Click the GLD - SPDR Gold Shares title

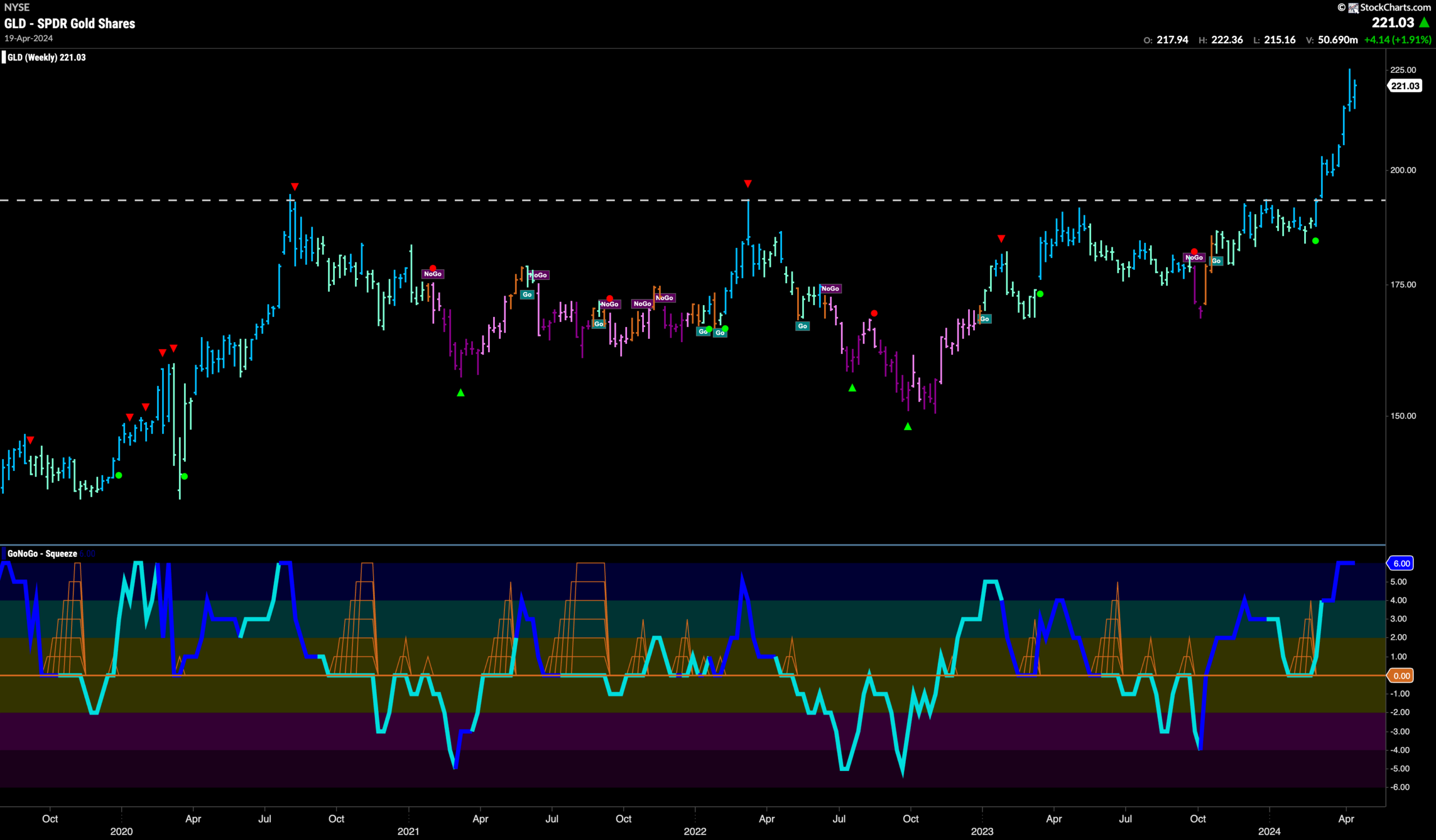(70, 24)
